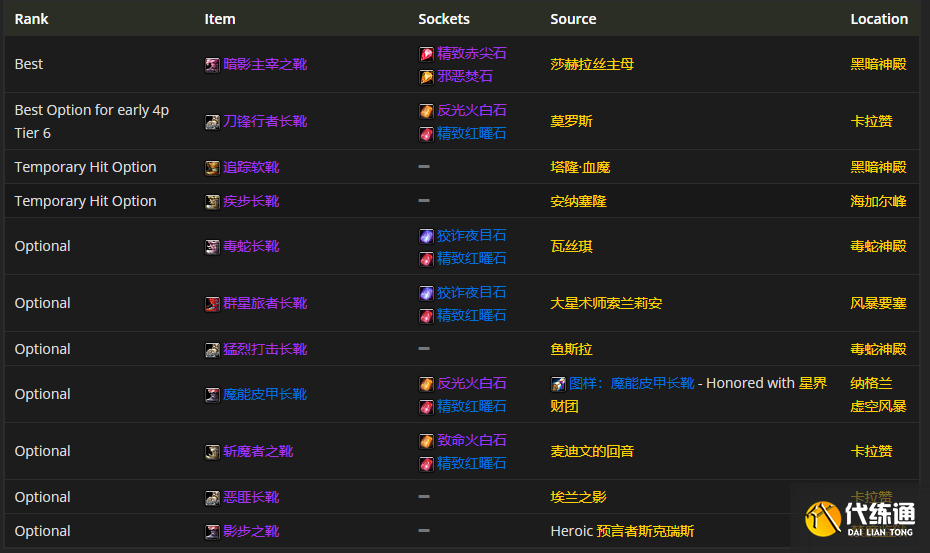Click the 毒蛇长靴 item icon
930x553 pixels.
tap(212, 247)
